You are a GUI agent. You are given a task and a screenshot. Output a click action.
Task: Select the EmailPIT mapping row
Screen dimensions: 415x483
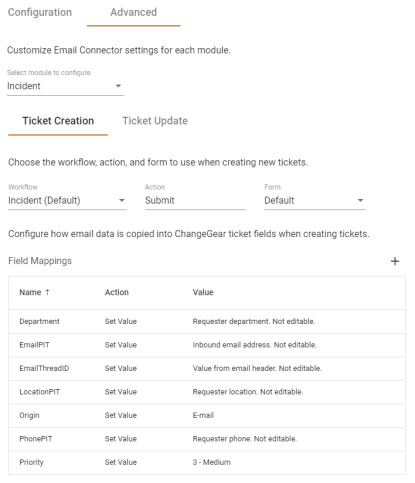207,345
